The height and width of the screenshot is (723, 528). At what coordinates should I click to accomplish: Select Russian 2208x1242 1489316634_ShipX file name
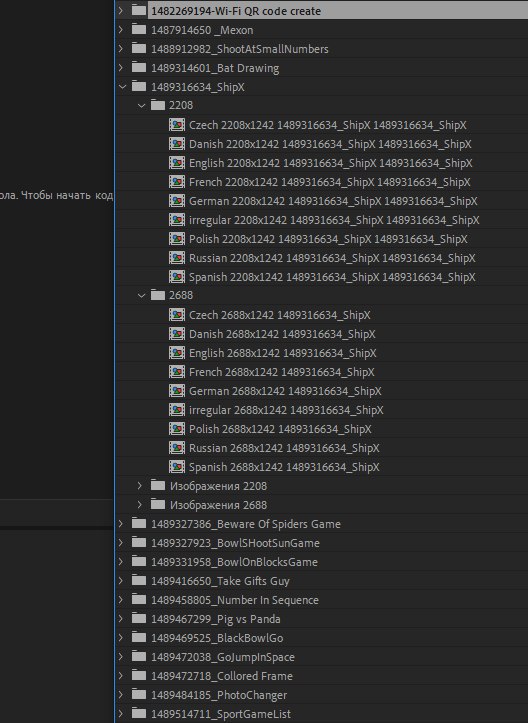coord(332,258)
